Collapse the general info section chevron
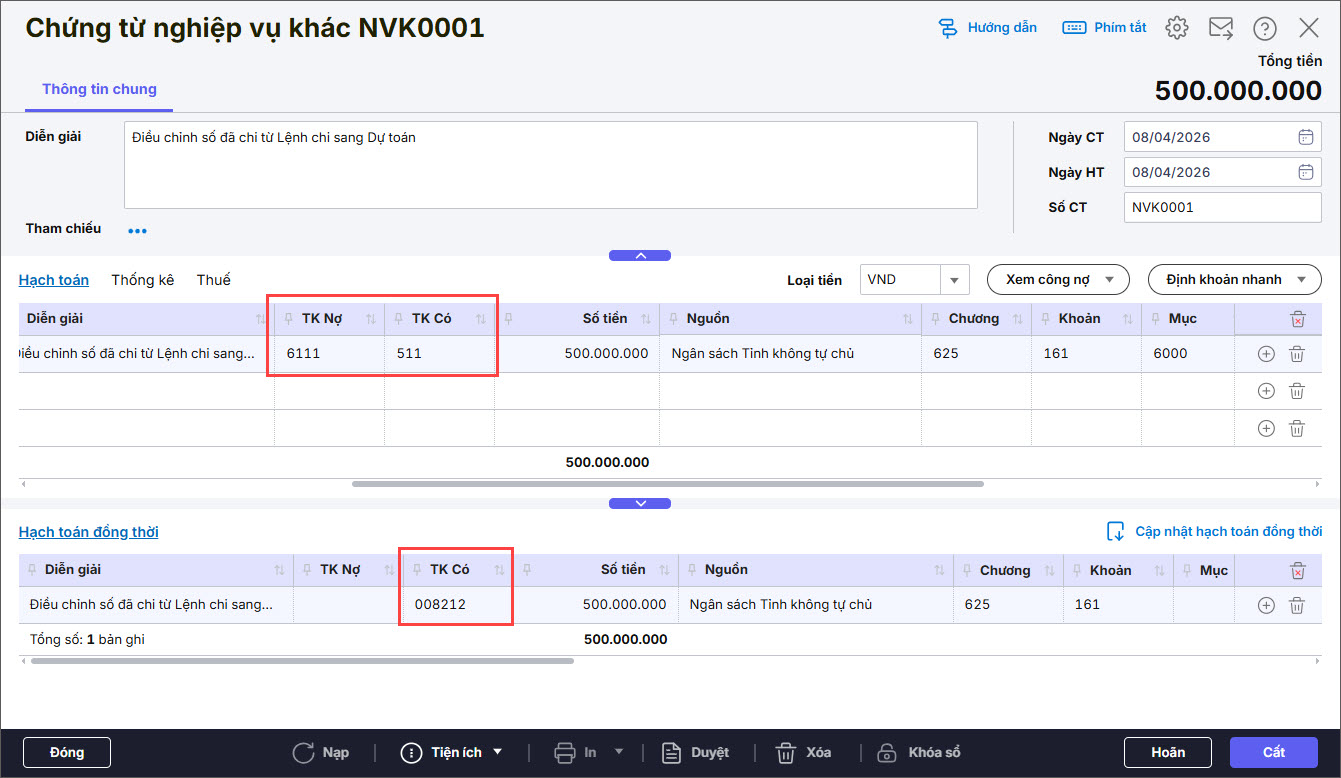Viewport: 1341px width, 778px height. click(640, 256)
